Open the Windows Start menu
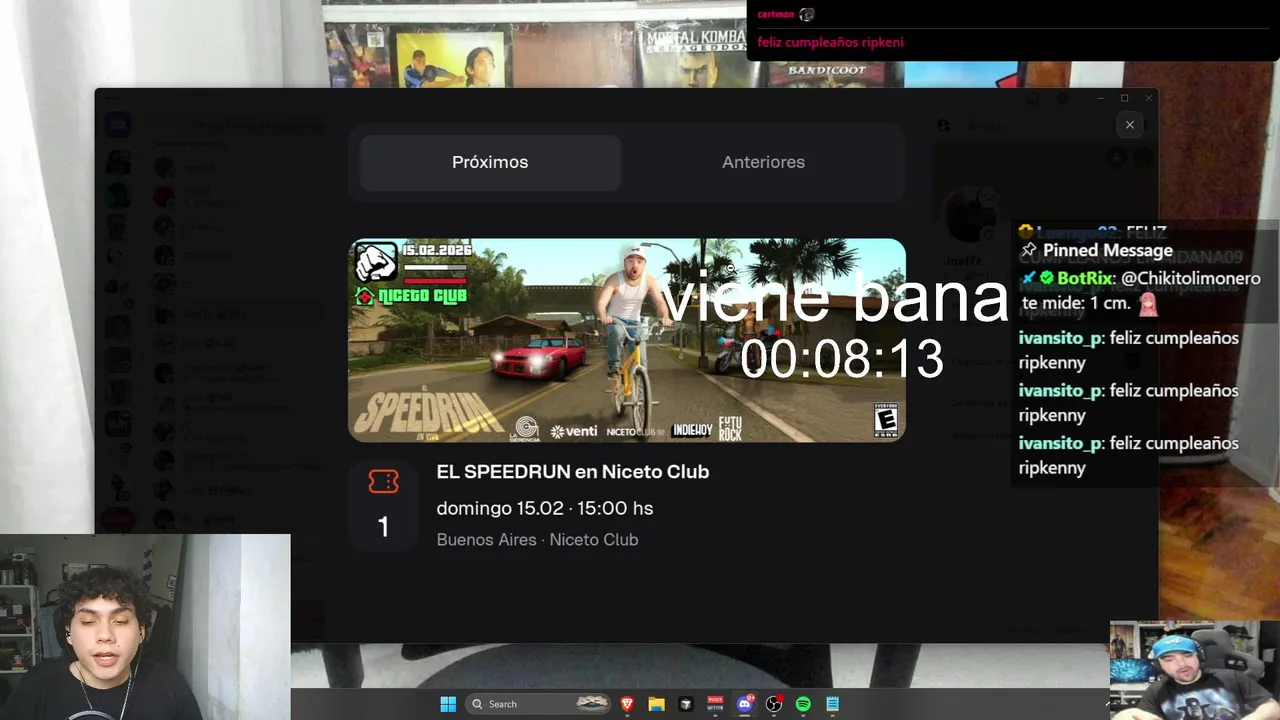Screen dimensions: 1280x720 [448, 704]
